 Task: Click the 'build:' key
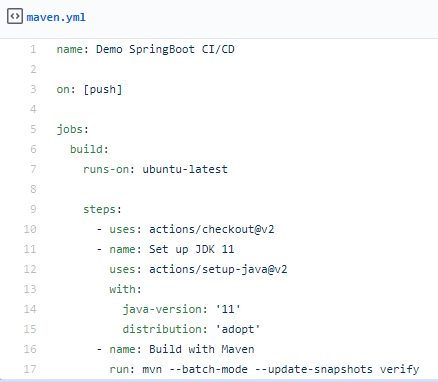(x=89, y=149)
